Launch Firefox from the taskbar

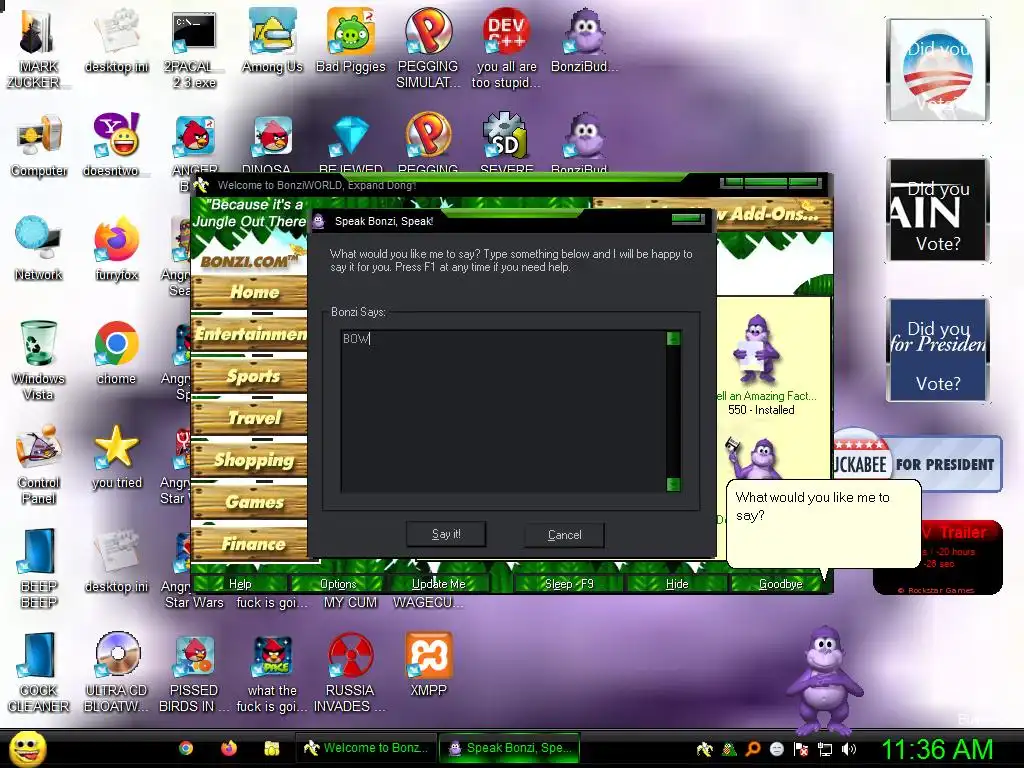click(229, 748)
